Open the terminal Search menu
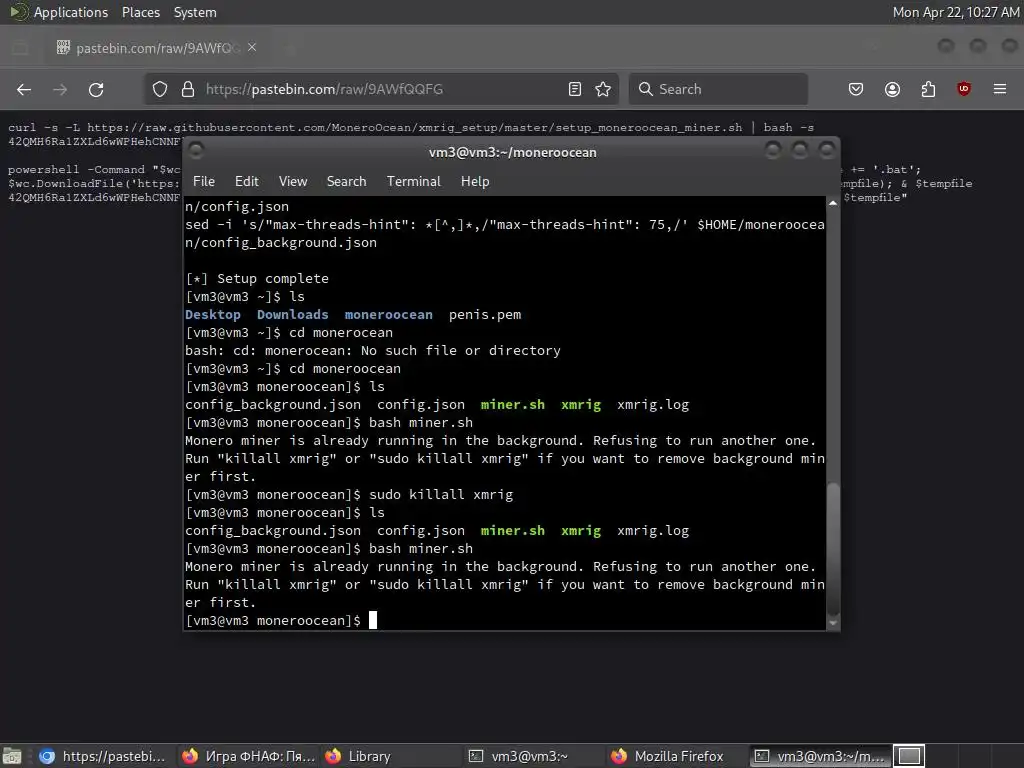 click(347, 182)
